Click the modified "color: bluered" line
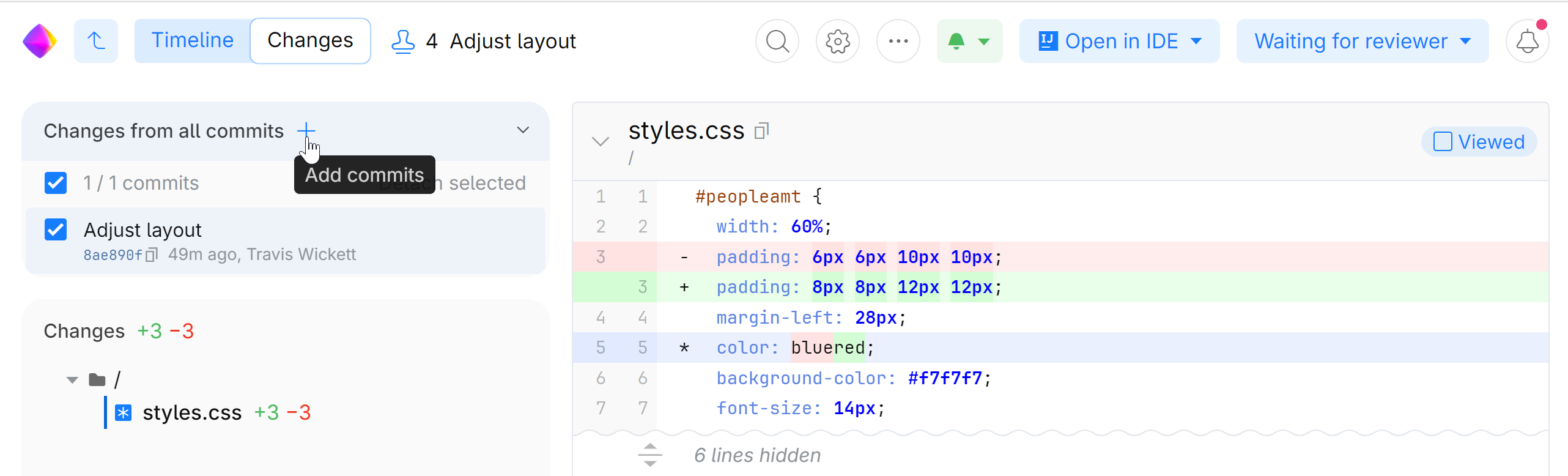Image resolution: width=1568 pixels, height=476 pixels. (x=1060, y=348)
